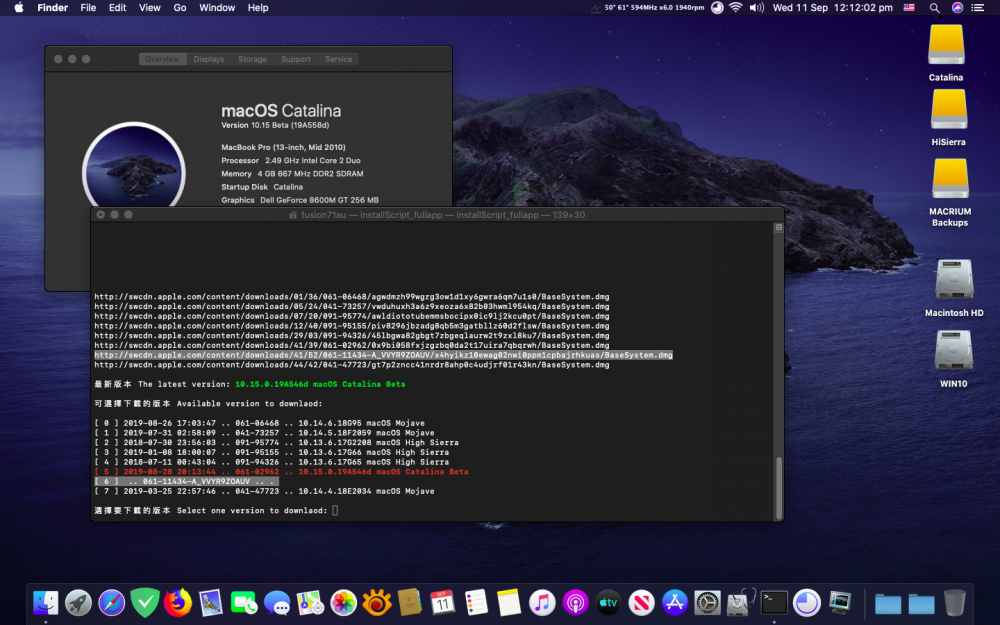
Task: Open Podcasts purple icon in Dock
Action: 575,602
